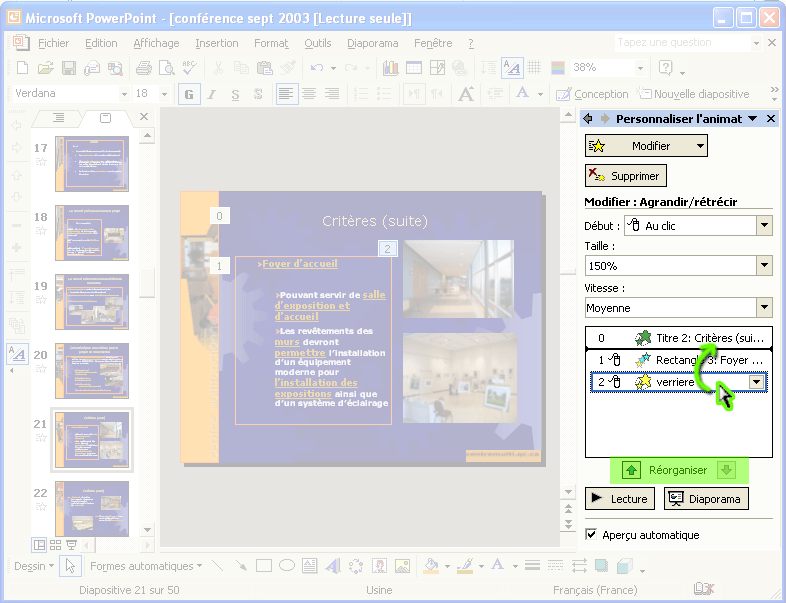The height and width of the screenshot is (603, 786).
Task: Click the Save icon in the toolbar
Action: [69, 68]
